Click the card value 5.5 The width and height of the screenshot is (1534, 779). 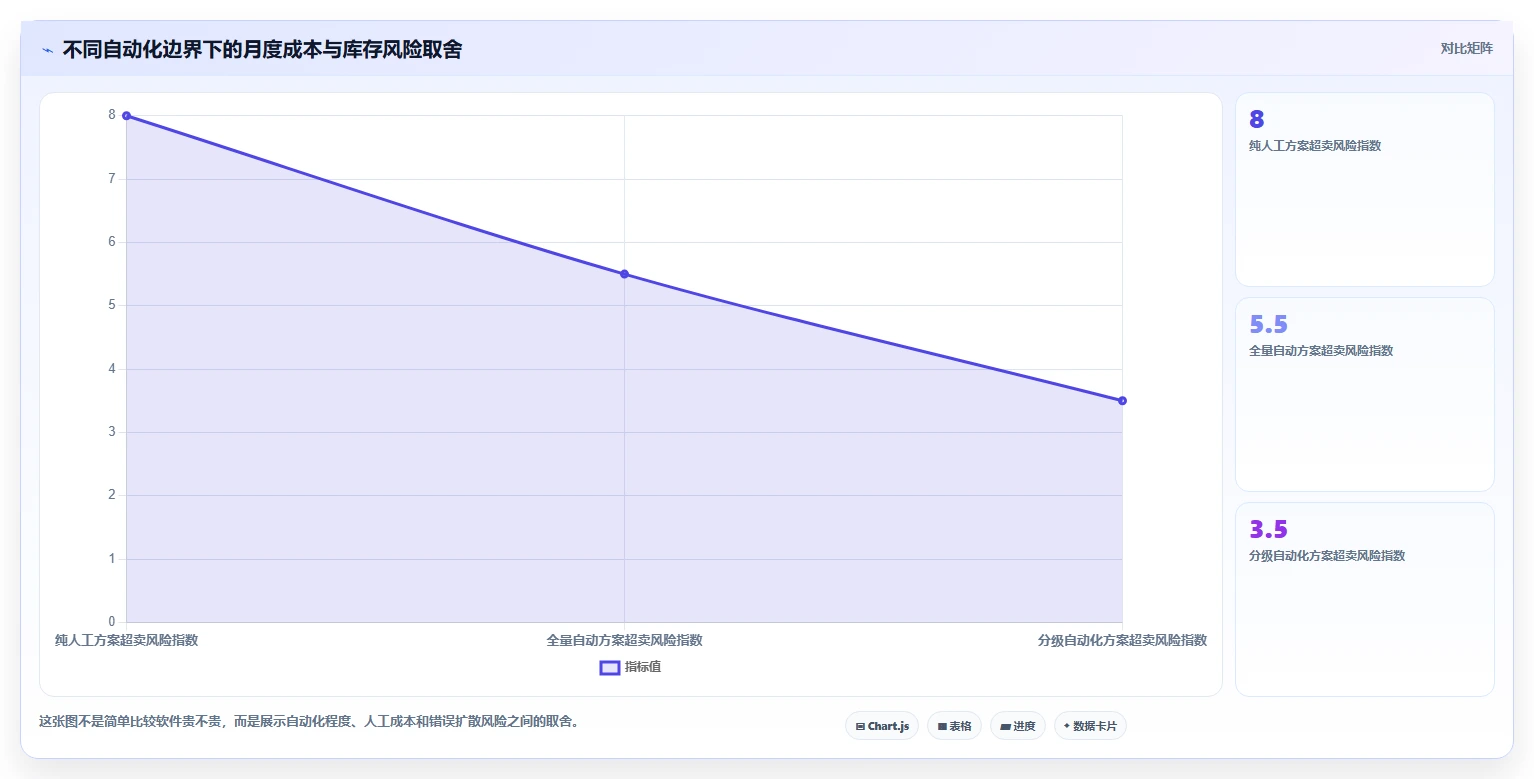click(x=1268, y=324)
